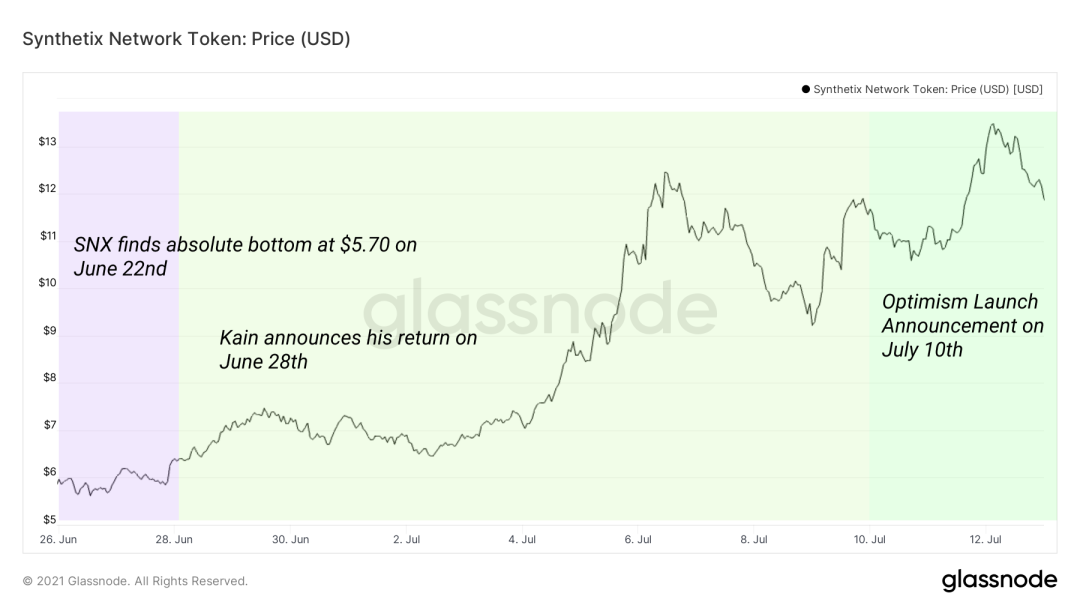The height and width of the screenshot is (608, 1080).
Task: Click the price peak near 12. Jul
Action: (993, 125)
